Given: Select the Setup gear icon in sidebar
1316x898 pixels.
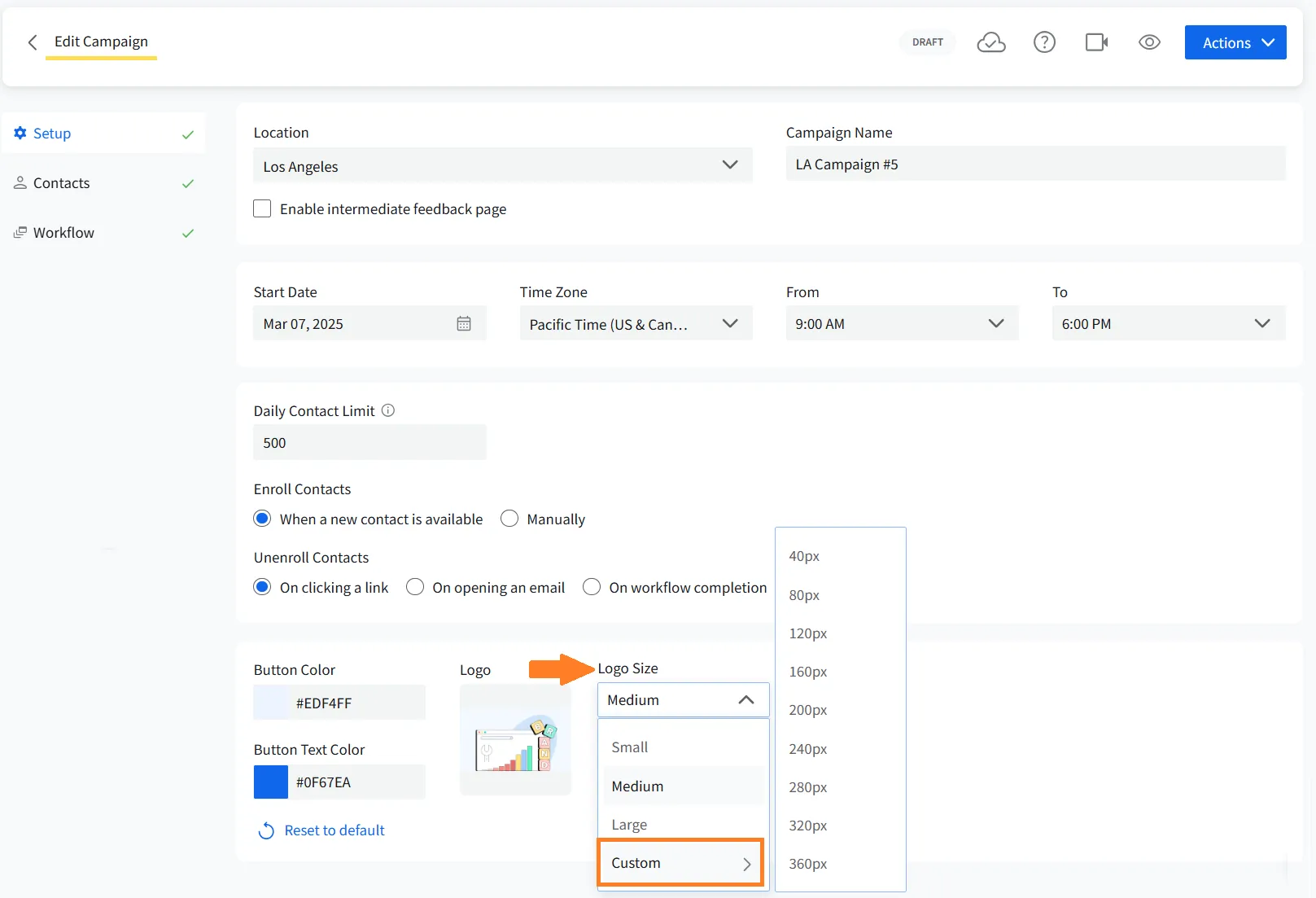Looking at the screenshot, I should tap(20, 133).
